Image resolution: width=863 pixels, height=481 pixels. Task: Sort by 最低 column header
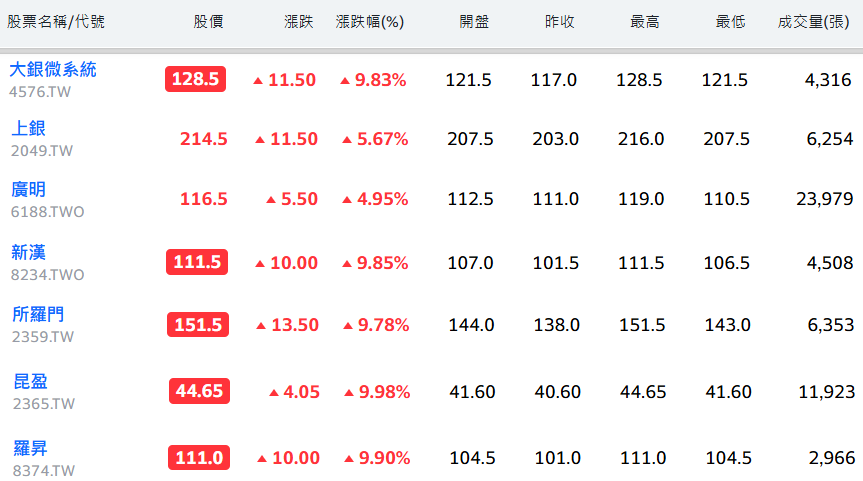pyautogui.click(x=730, y=22)
